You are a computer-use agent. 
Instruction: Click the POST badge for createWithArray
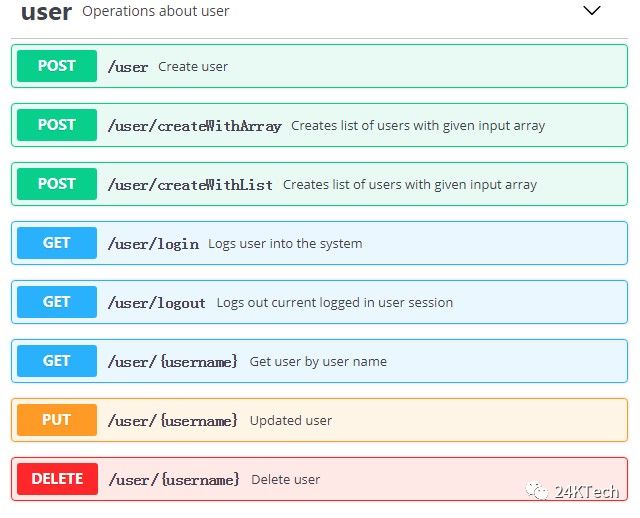57,125
